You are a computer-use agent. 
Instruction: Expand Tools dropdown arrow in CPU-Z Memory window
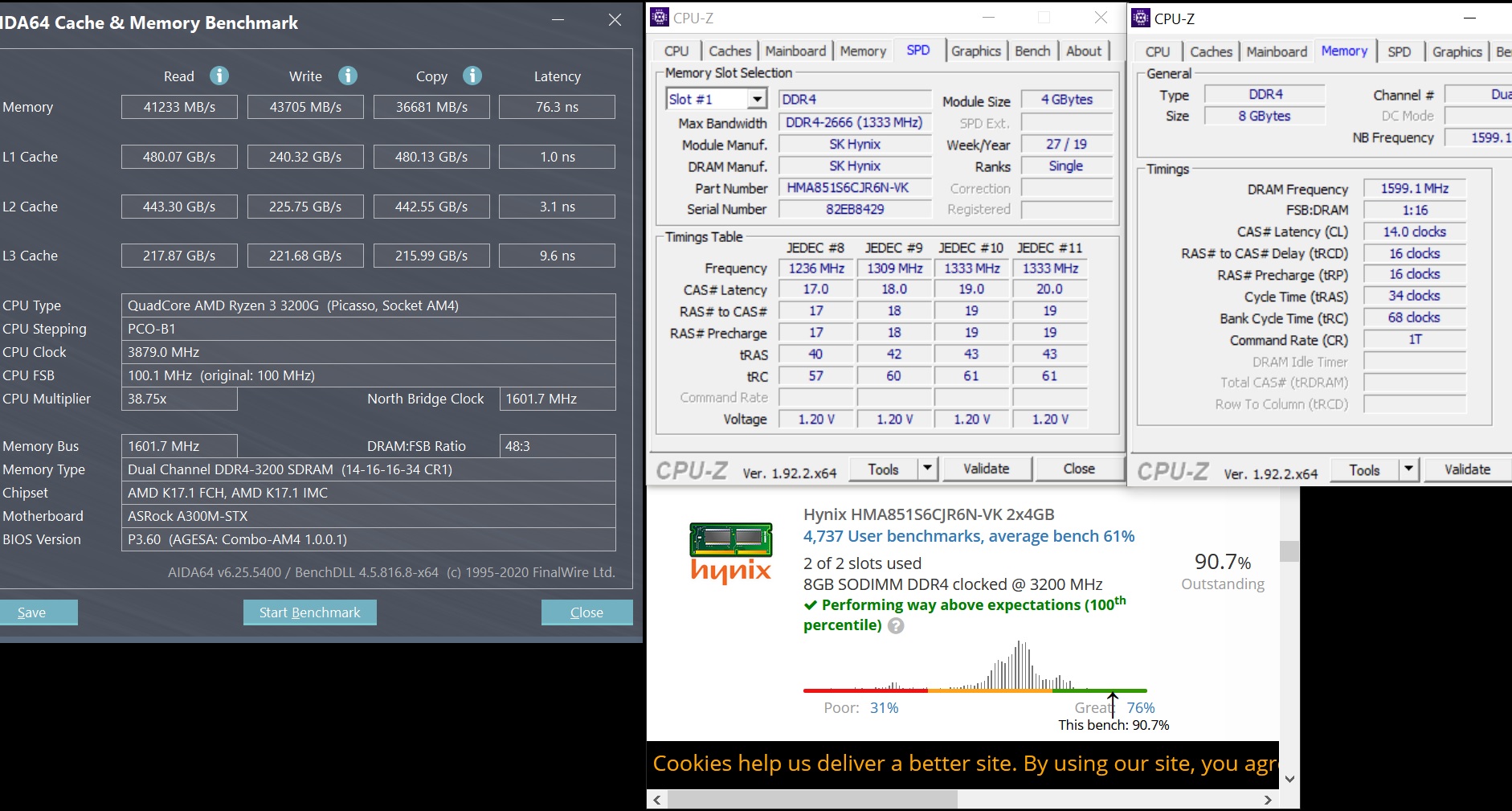tap(1408, 469)
